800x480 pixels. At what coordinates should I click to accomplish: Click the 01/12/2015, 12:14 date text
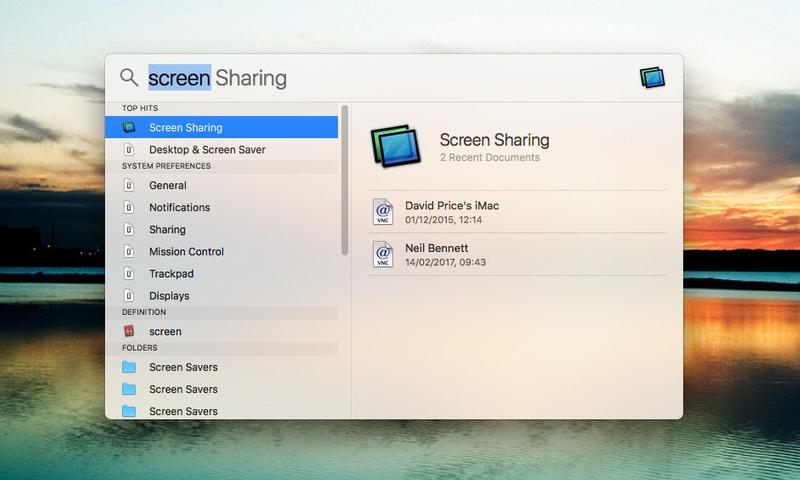coord(443,220)
